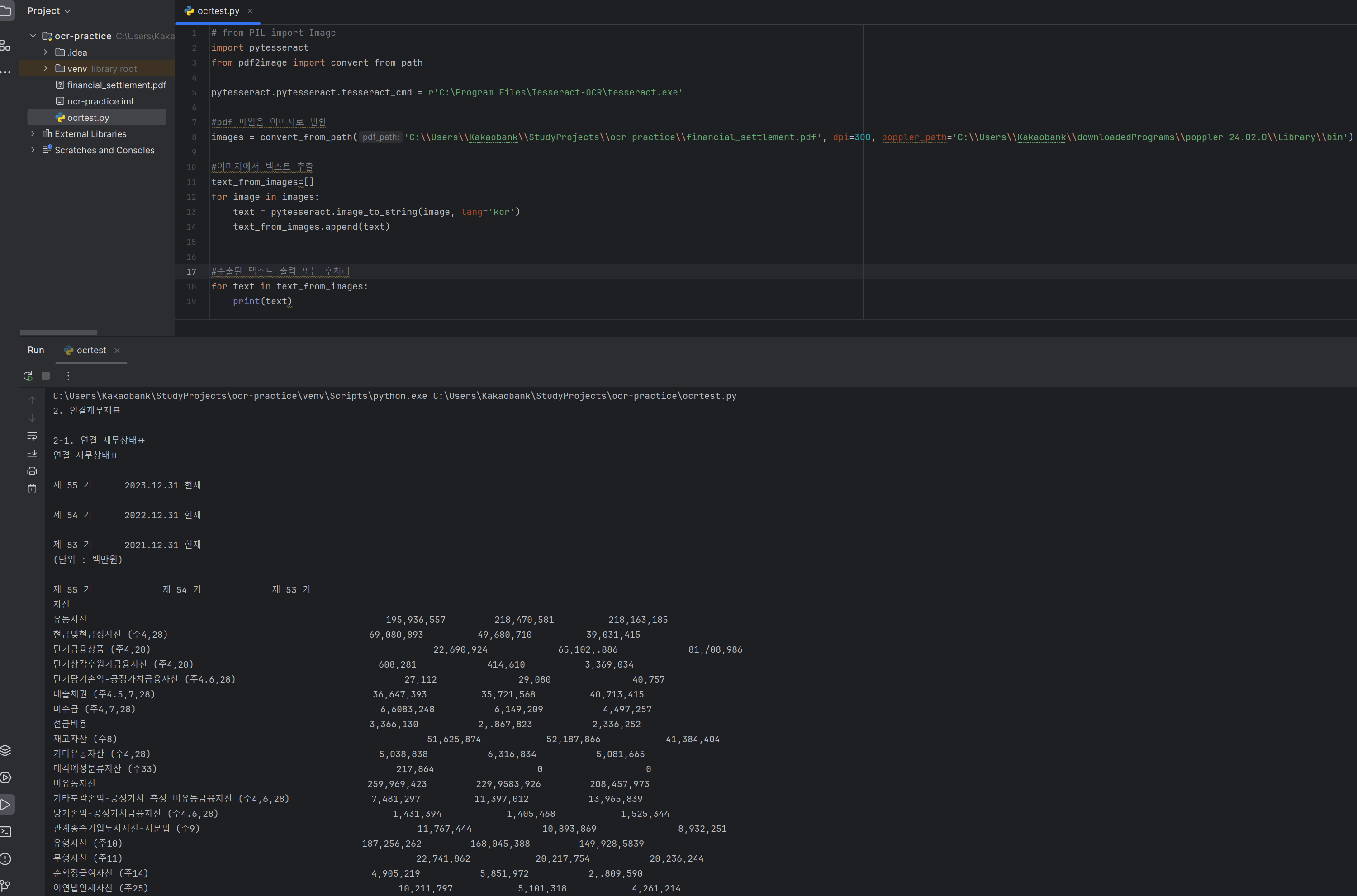
Task: Toggle scroll to end of console
Action: point(32,453)
